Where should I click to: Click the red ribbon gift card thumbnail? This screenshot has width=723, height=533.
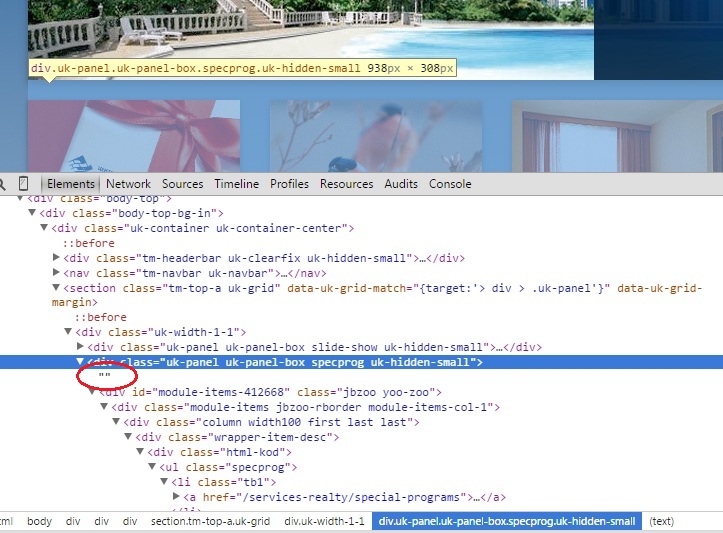[x=134, y=136]
